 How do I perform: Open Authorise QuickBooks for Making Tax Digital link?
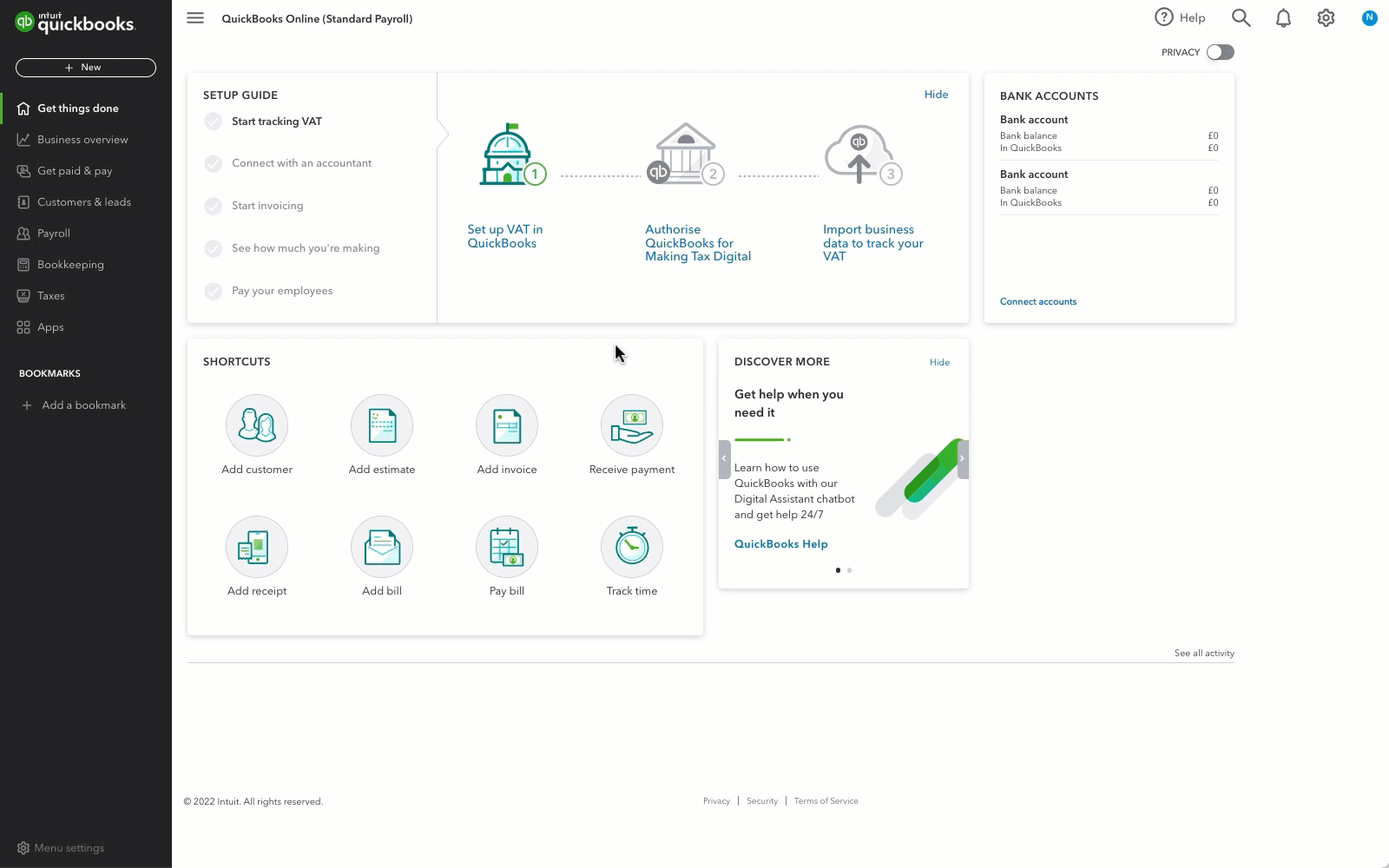click(x=698, y=243)
